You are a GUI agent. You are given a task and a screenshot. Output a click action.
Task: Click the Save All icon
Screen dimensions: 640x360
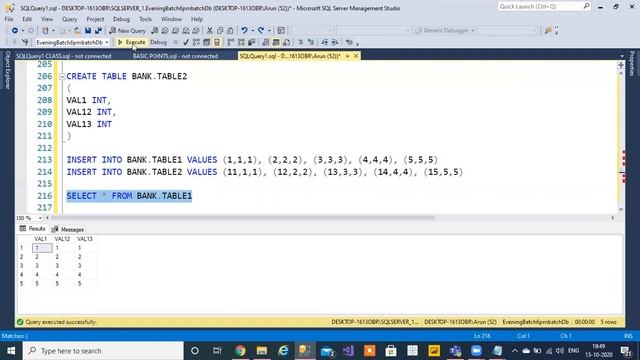pyautogui.click(x=98, y=31)
